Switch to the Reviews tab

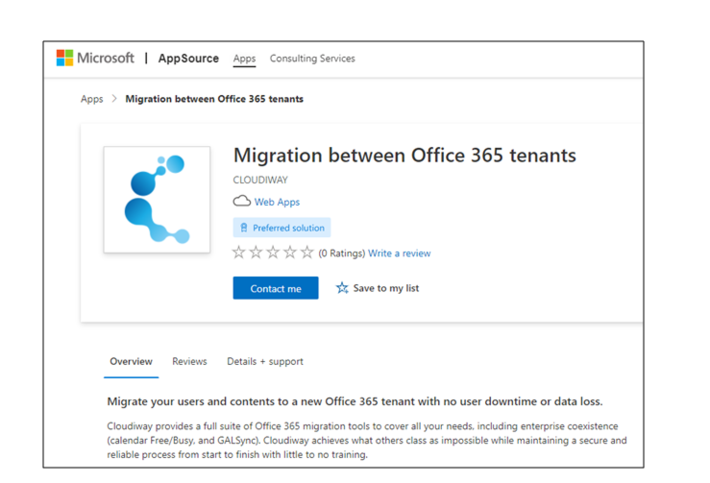click(189, 362)
